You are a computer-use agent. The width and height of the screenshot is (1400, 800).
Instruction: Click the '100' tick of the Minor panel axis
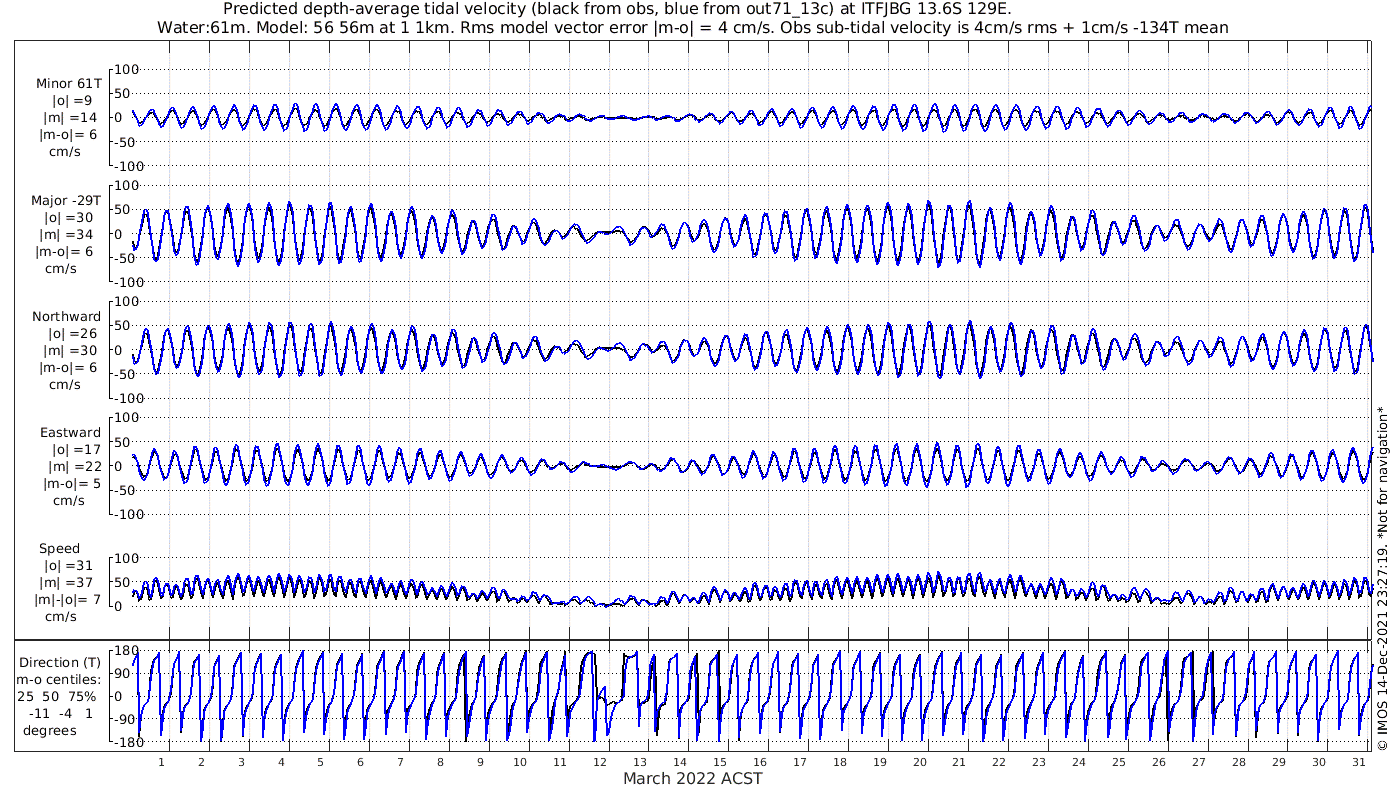point(125,69)
